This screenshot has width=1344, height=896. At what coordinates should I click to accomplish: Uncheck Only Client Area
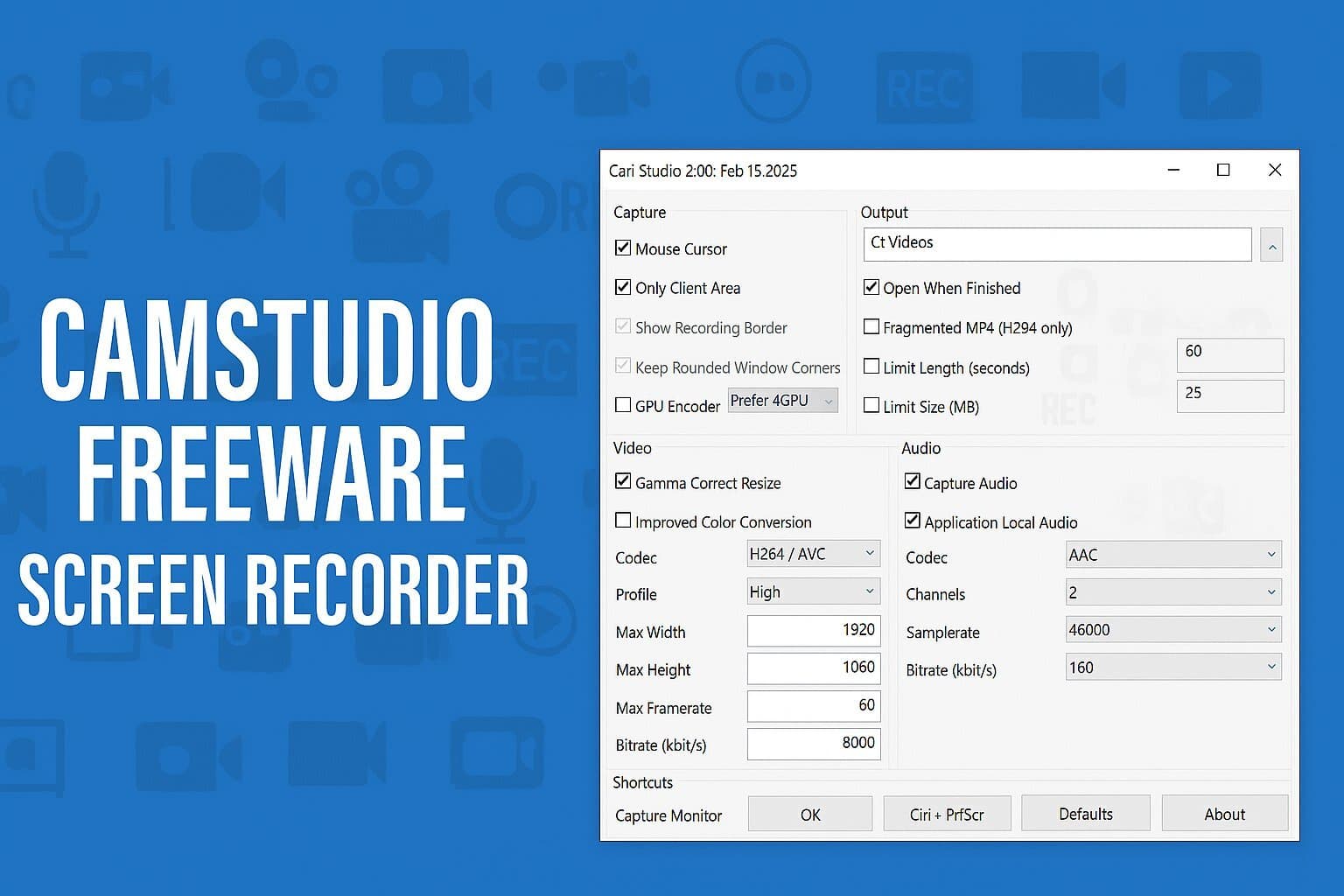click(623, 287)
